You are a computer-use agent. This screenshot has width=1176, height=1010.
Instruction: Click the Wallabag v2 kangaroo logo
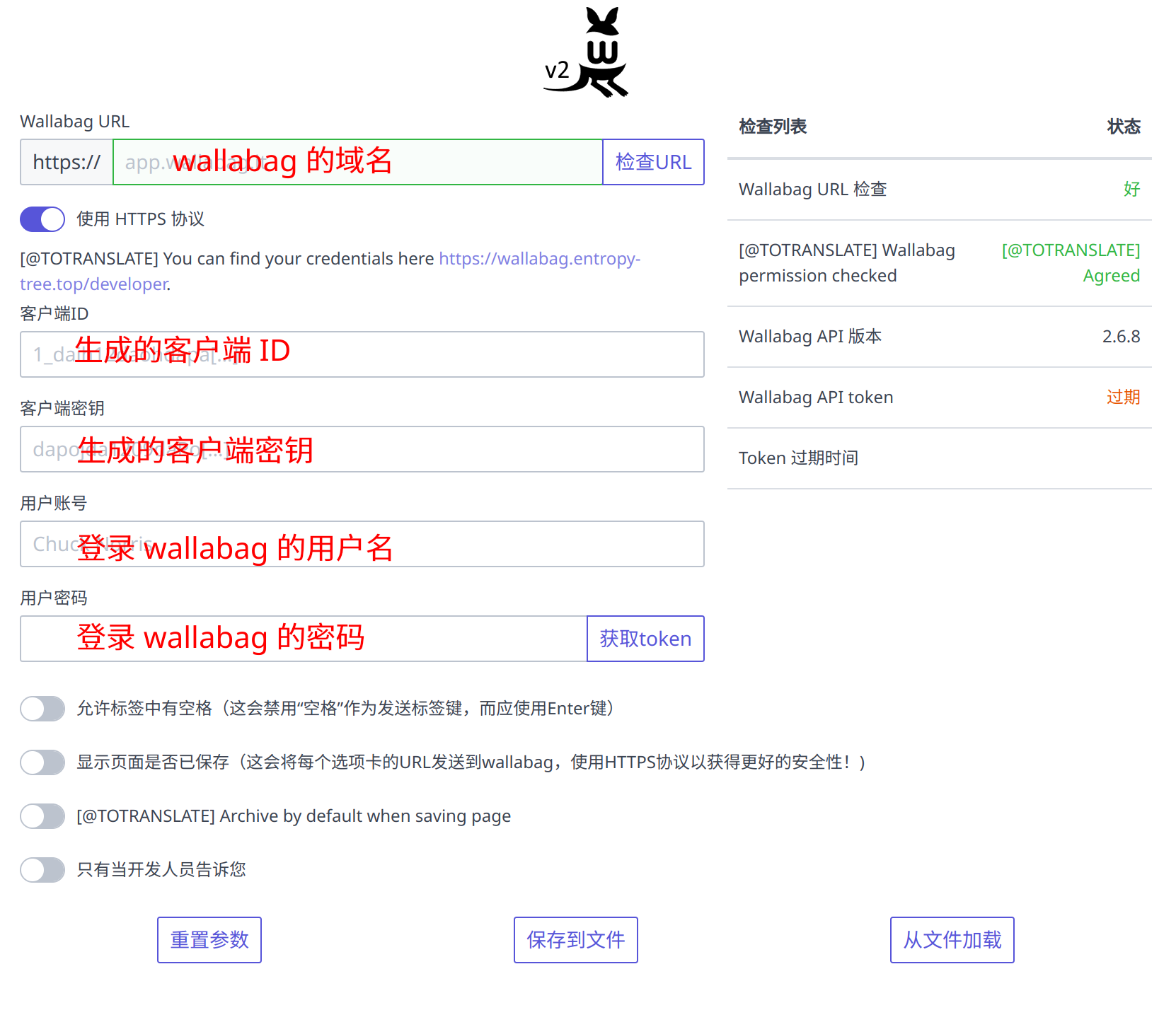click(x=586, y=52)
